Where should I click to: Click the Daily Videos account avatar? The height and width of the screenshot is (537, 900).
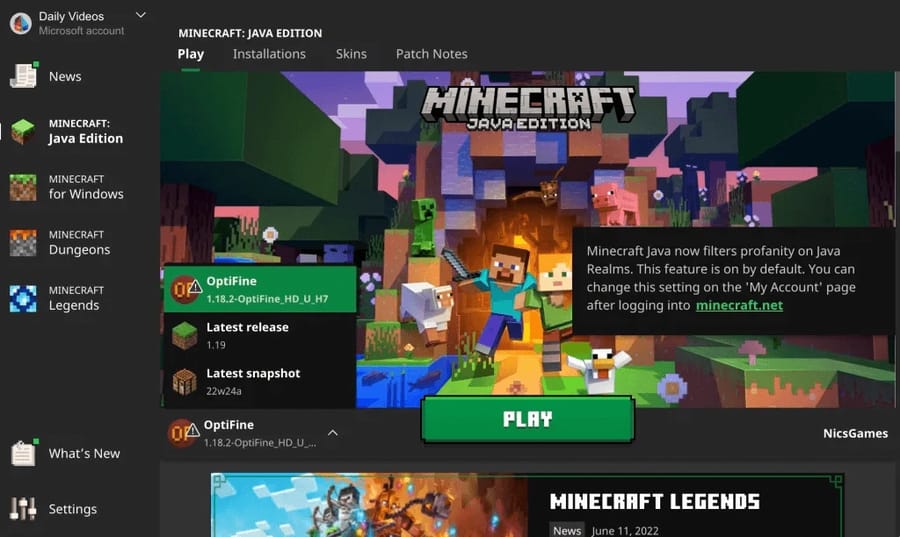tap(20, 23)
